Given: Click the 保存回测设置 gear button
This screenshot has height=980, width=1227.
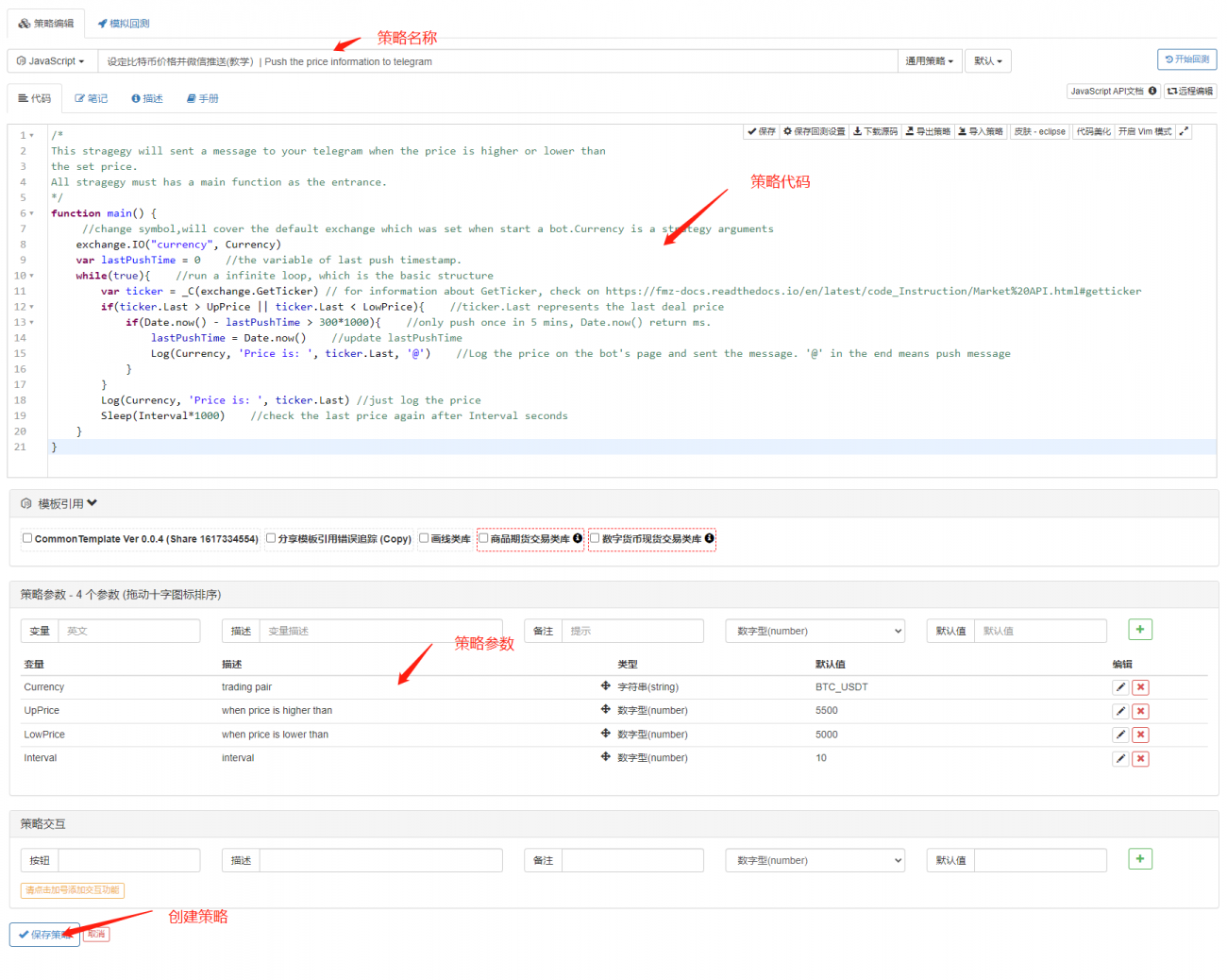Looking at the screenshot, I should (x=814, y=131).
